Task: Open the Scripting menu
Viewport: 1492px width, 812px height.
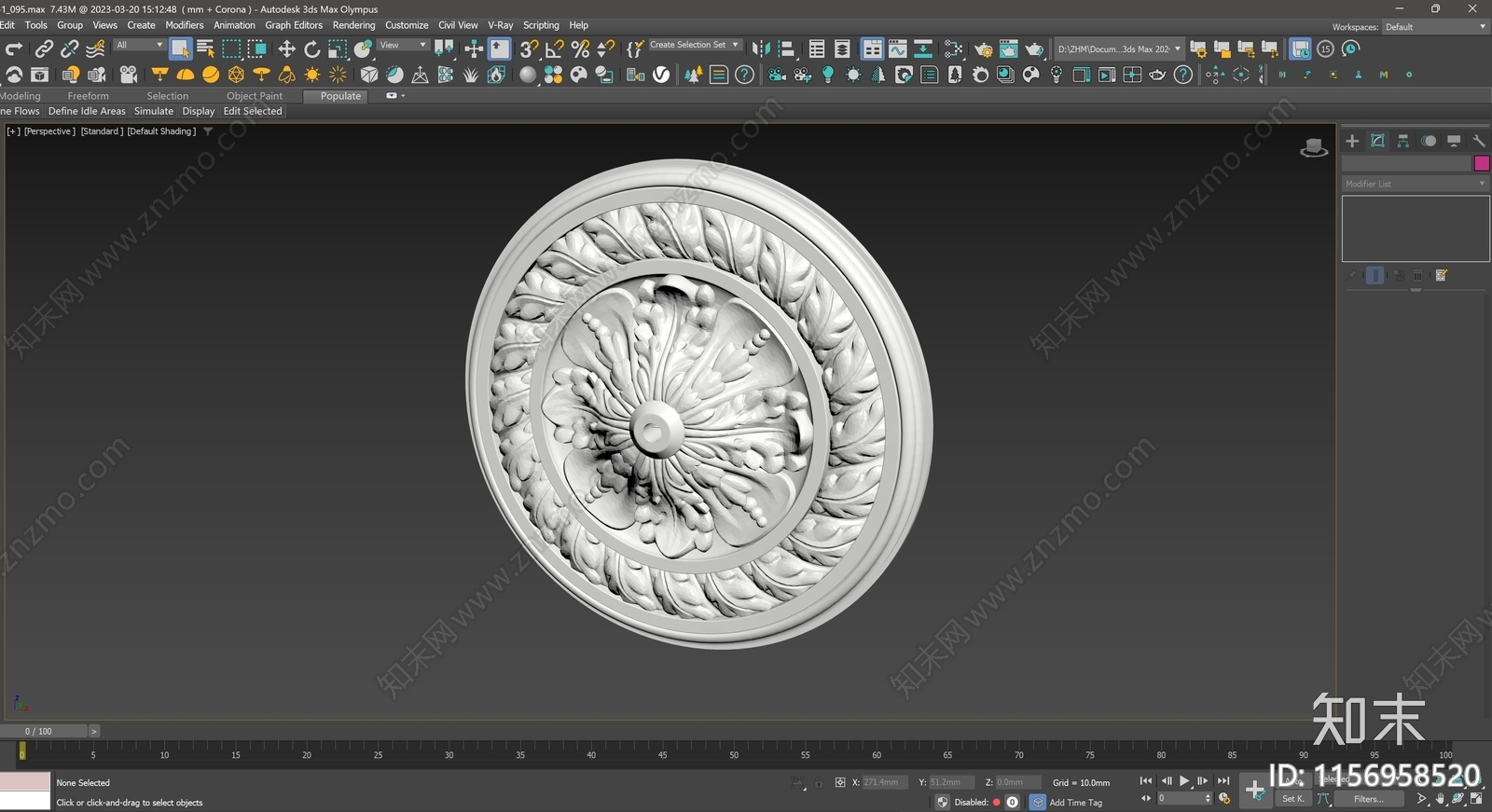Action: pos(541,25)
